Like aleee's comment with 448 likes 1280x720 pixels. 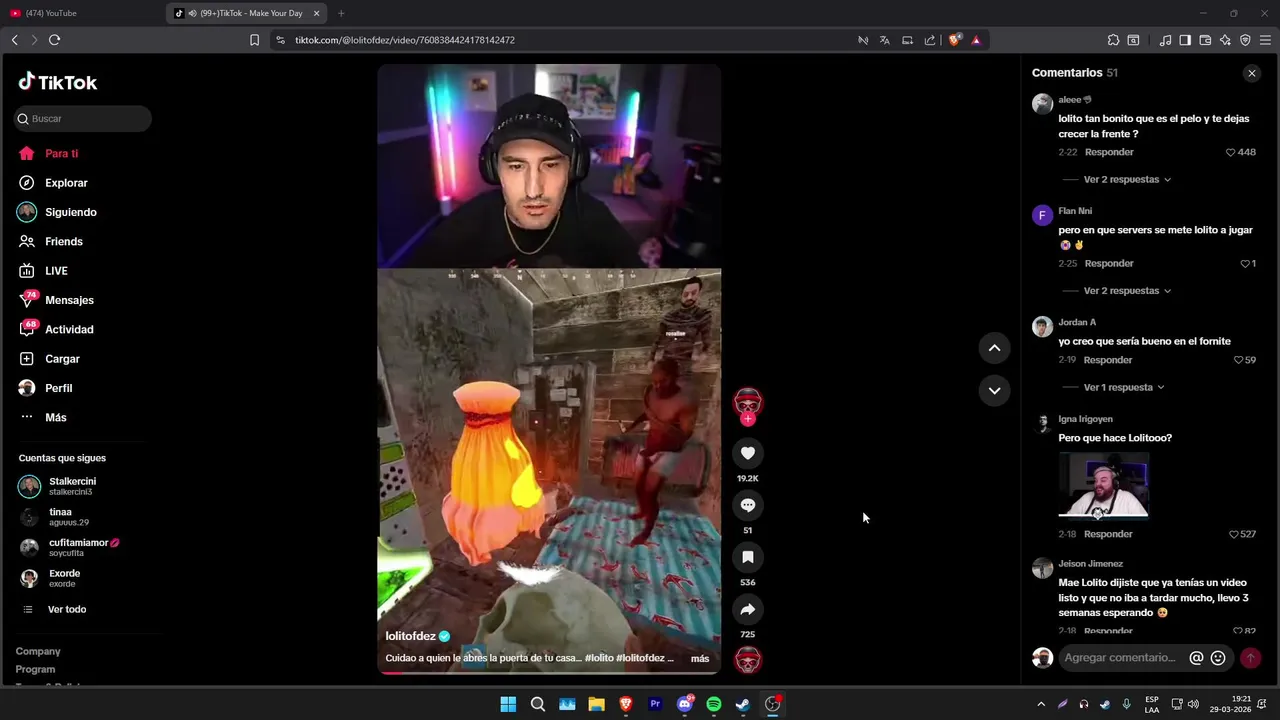point(1231,152)
